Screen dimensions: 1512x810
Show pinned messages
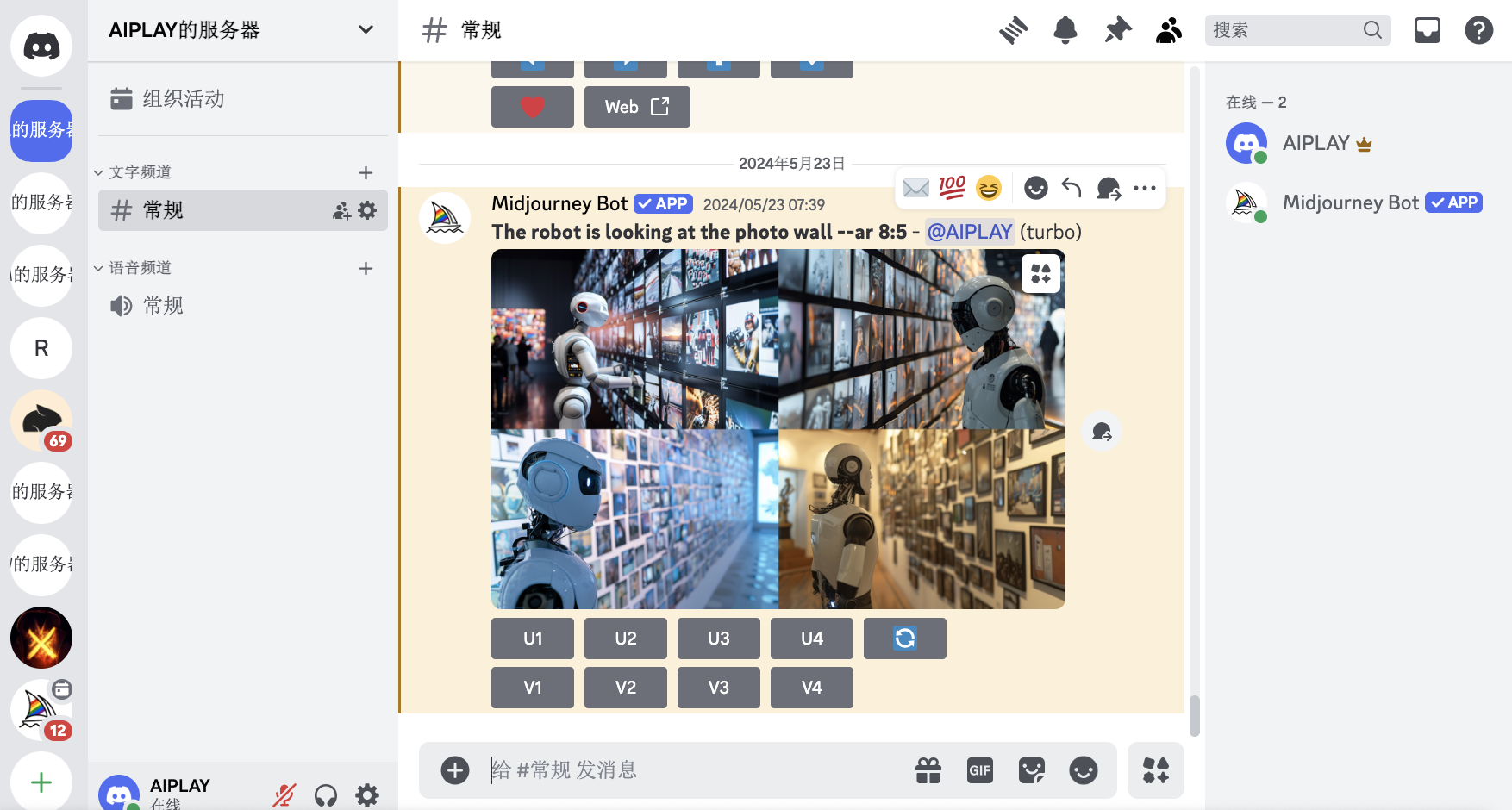[x=1117, y=30]
